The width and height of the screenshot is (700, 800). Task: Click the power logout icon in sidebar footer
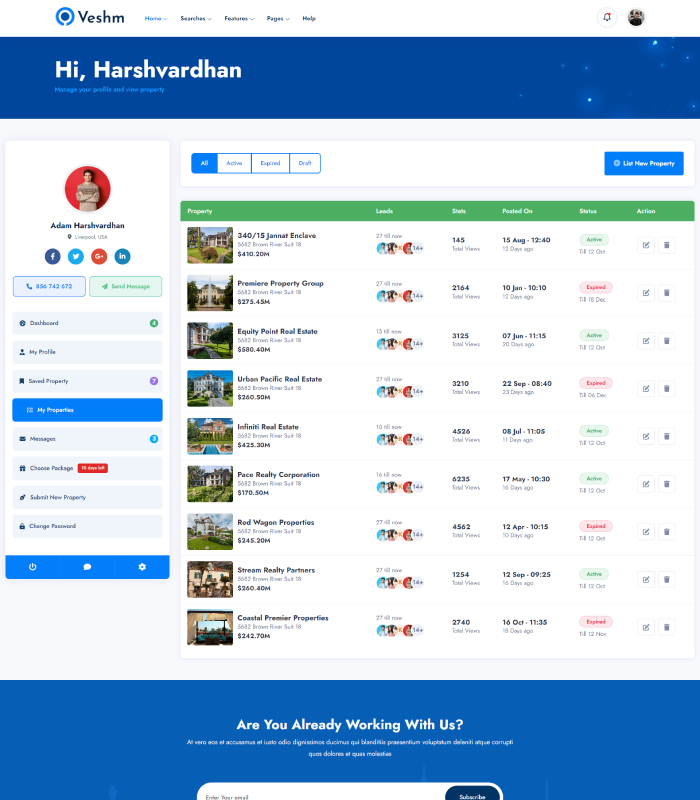coord(32,567)
